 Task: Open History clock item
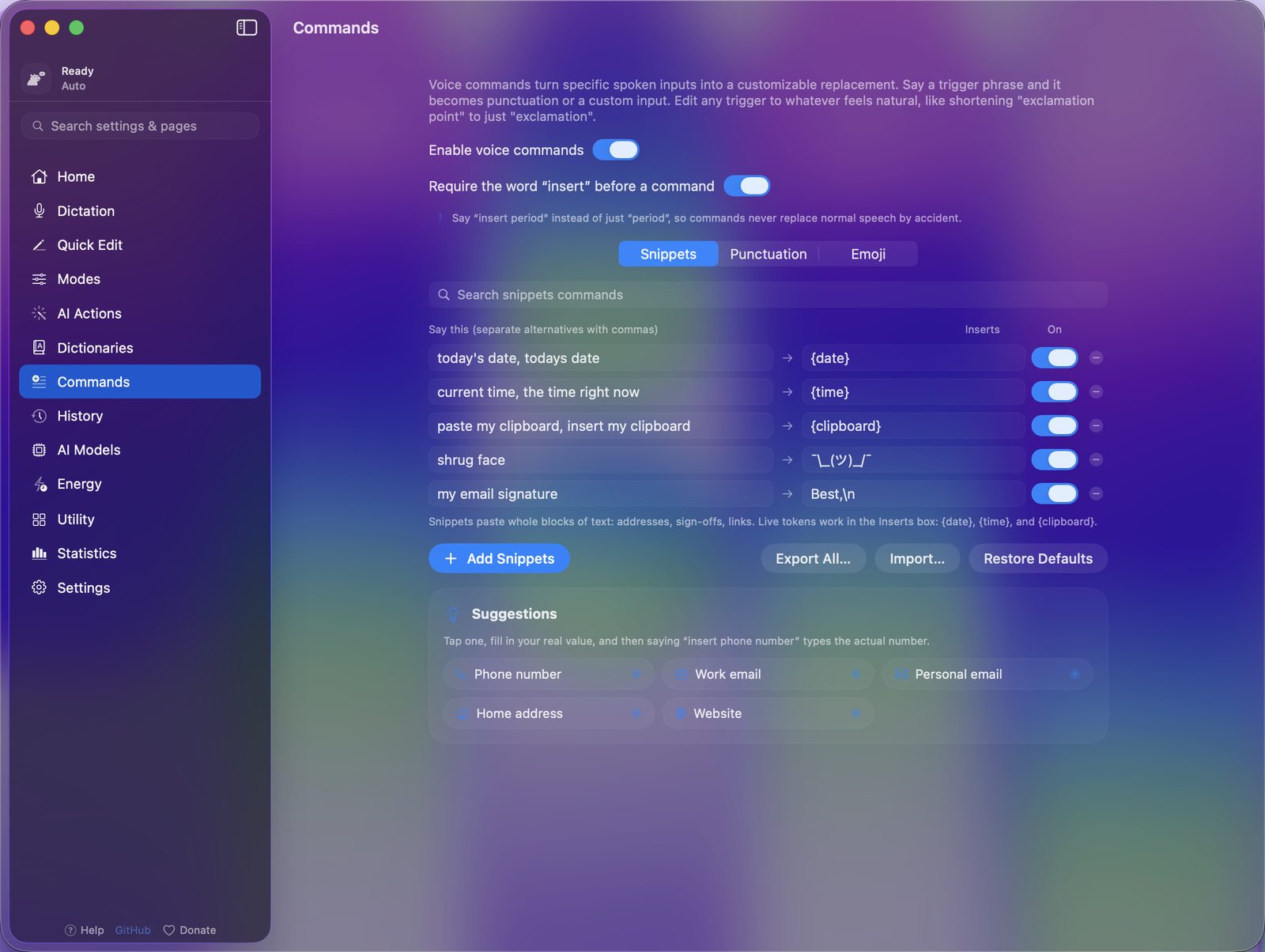[x=140, y=416]
